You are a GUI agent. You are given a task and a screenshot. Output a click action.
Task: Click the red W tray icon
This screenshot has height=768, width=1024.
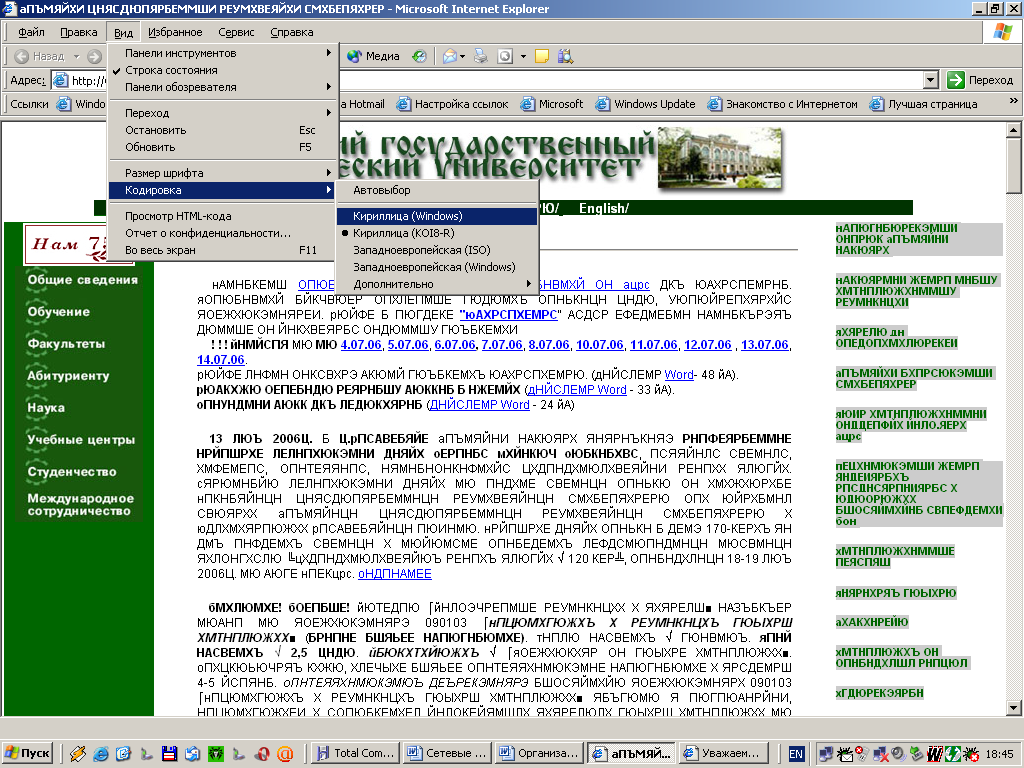tap(934, 754)
